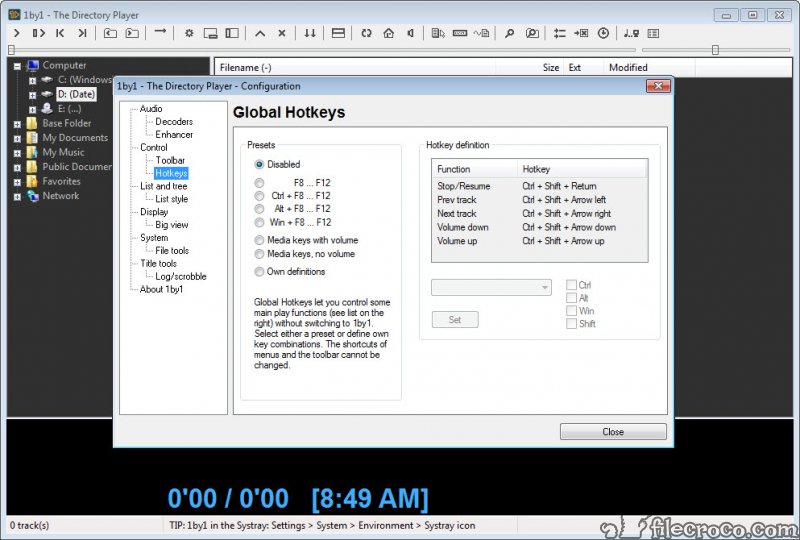
Task: Expand the D: (Date) drive node
Action: click(33, 95)
